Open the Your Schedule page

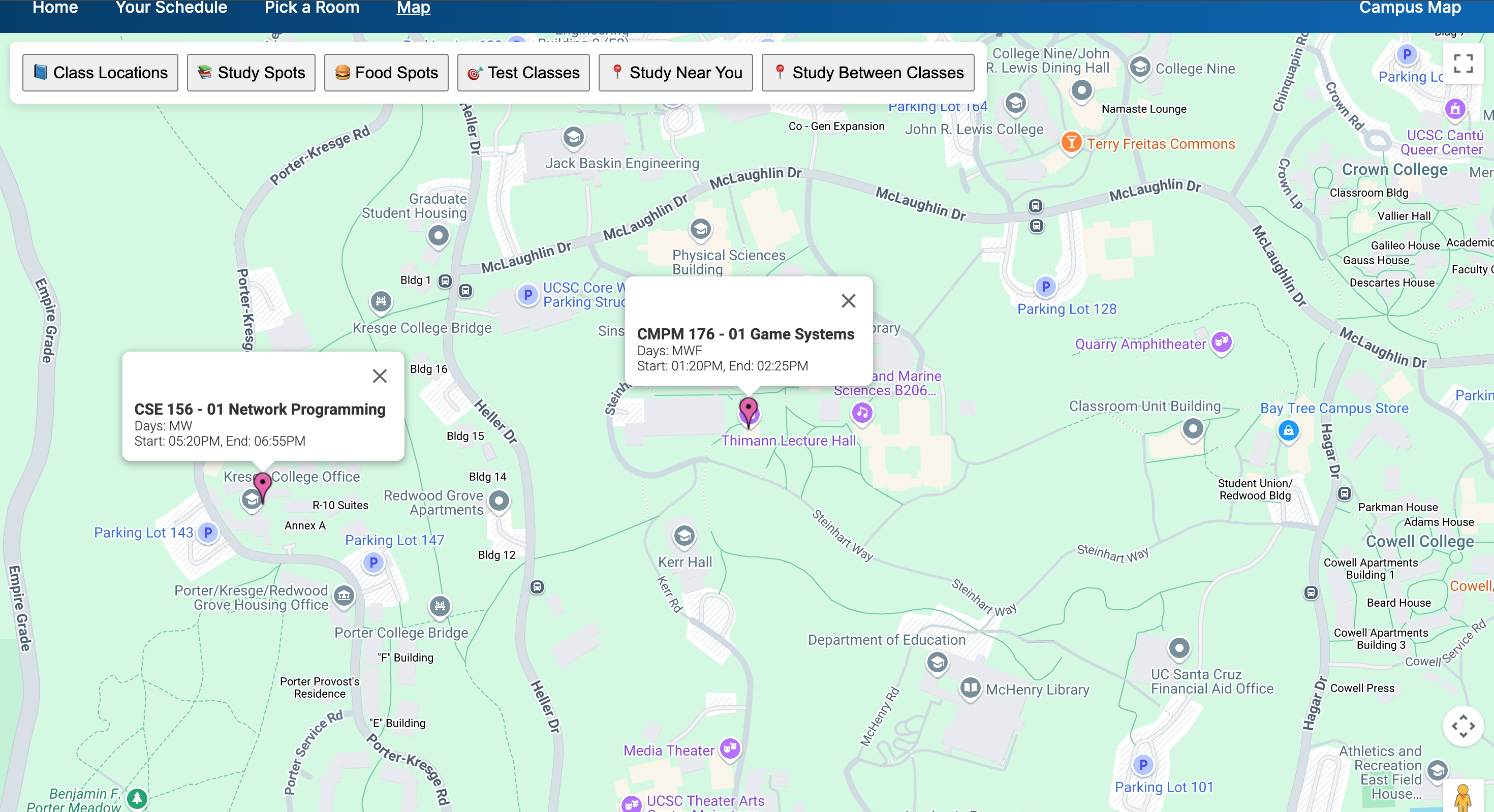tap(171, 8)
